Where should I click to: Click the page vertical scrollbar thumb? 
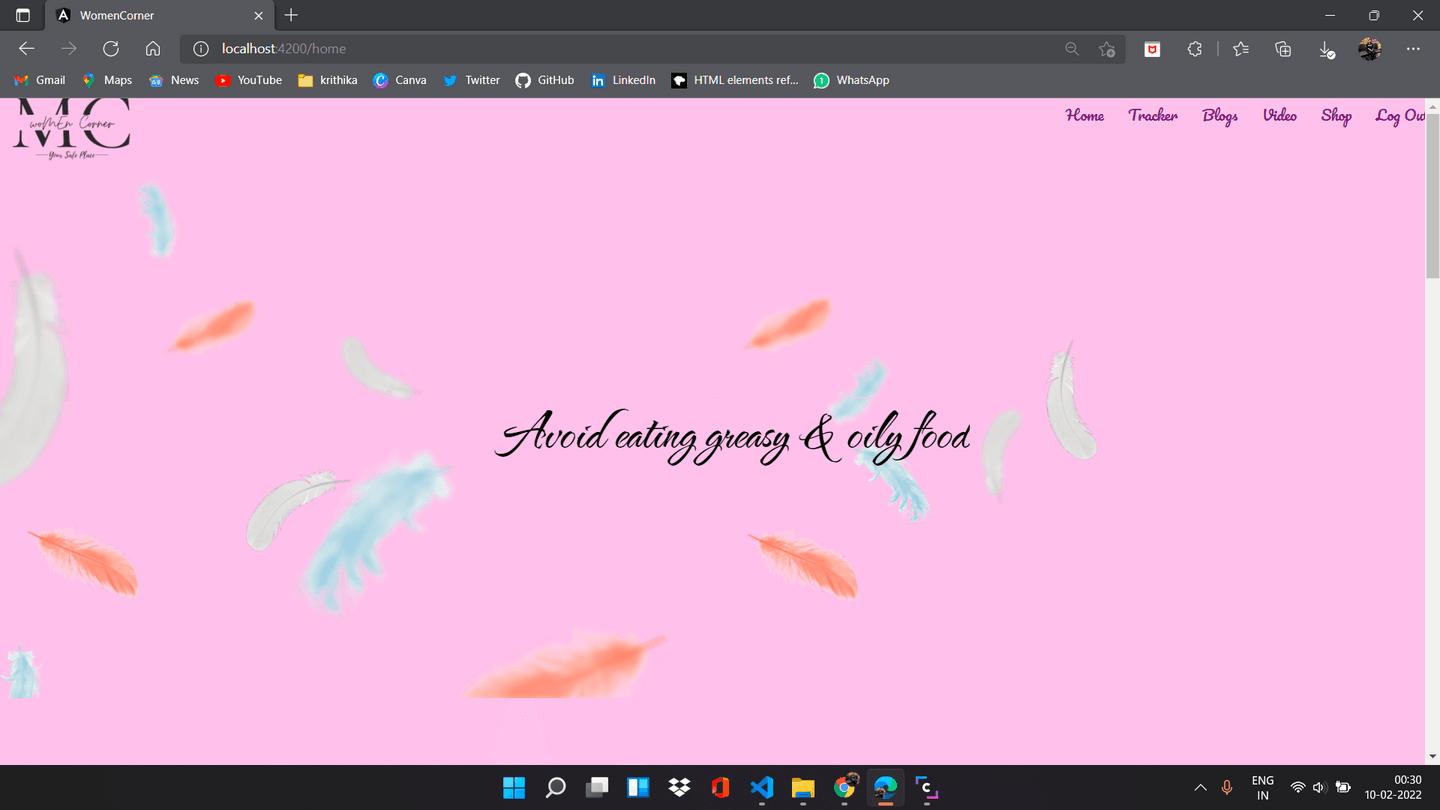pyautogui.click(x=1432, y=197)
